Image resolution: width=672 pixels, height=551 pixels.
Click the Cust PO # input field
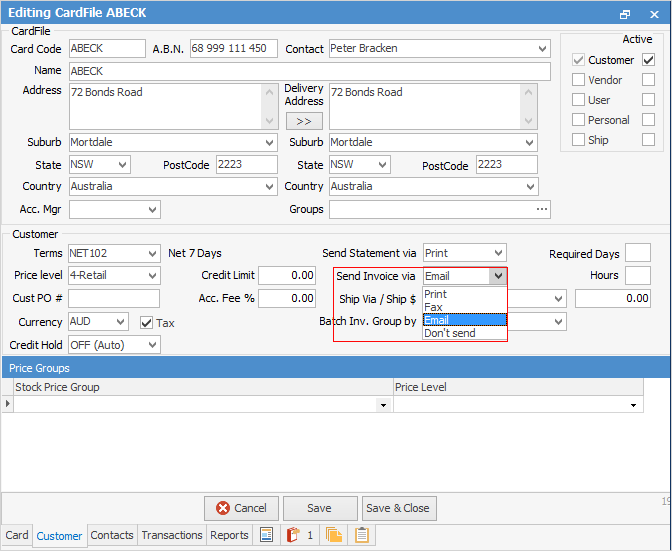click(114, 298)
